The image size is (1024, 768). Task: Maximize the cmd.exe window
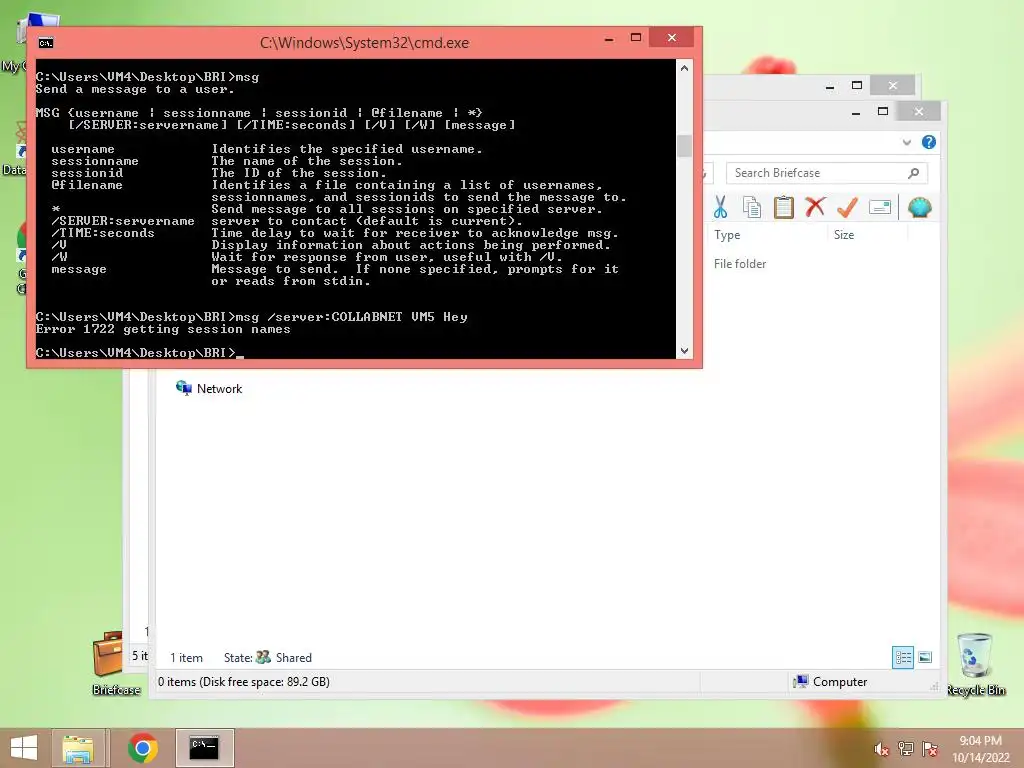pyautogui.click(x=635, y=38)
